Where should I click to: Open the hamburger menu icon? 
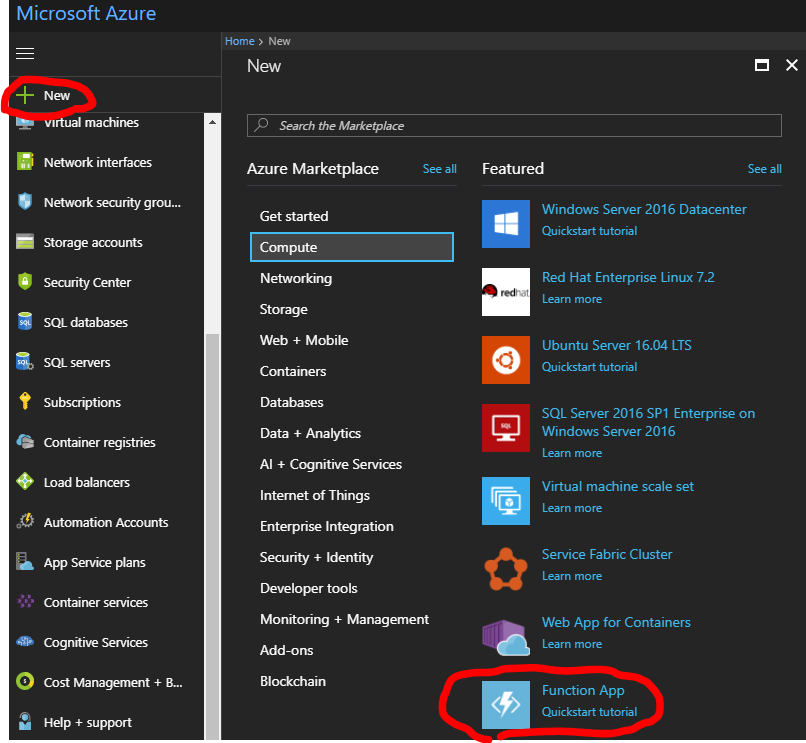25,53
